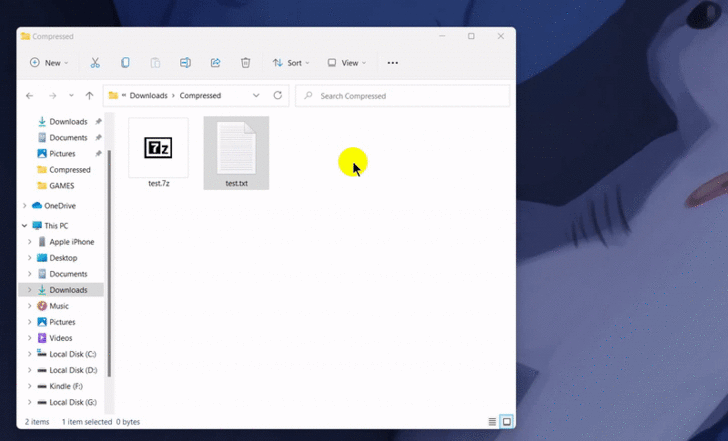Select the test.txt file
The width and height of the screenshot is (728, 441).
(236, 153)
